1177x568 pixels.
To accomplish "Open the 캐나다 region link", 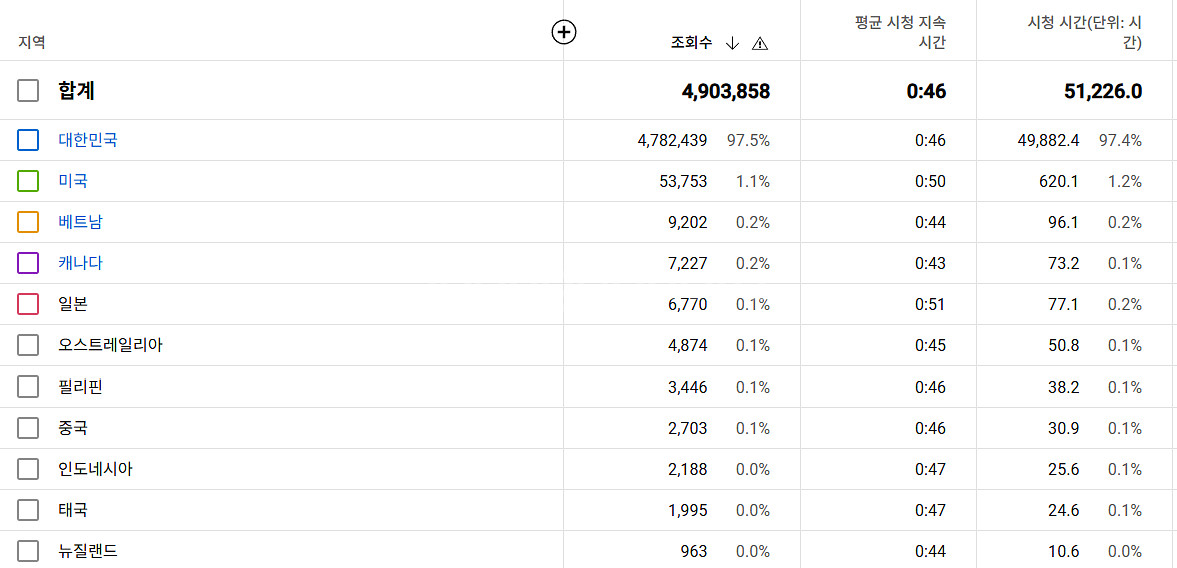I will coord(80,263).
